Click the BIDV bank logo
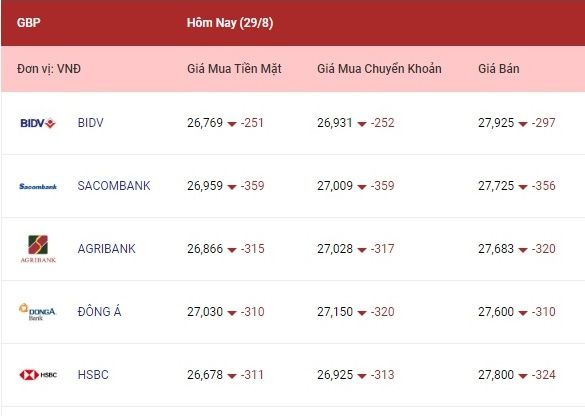The height and width of the screenshot is (416, 585). click(x=38, y=123)
